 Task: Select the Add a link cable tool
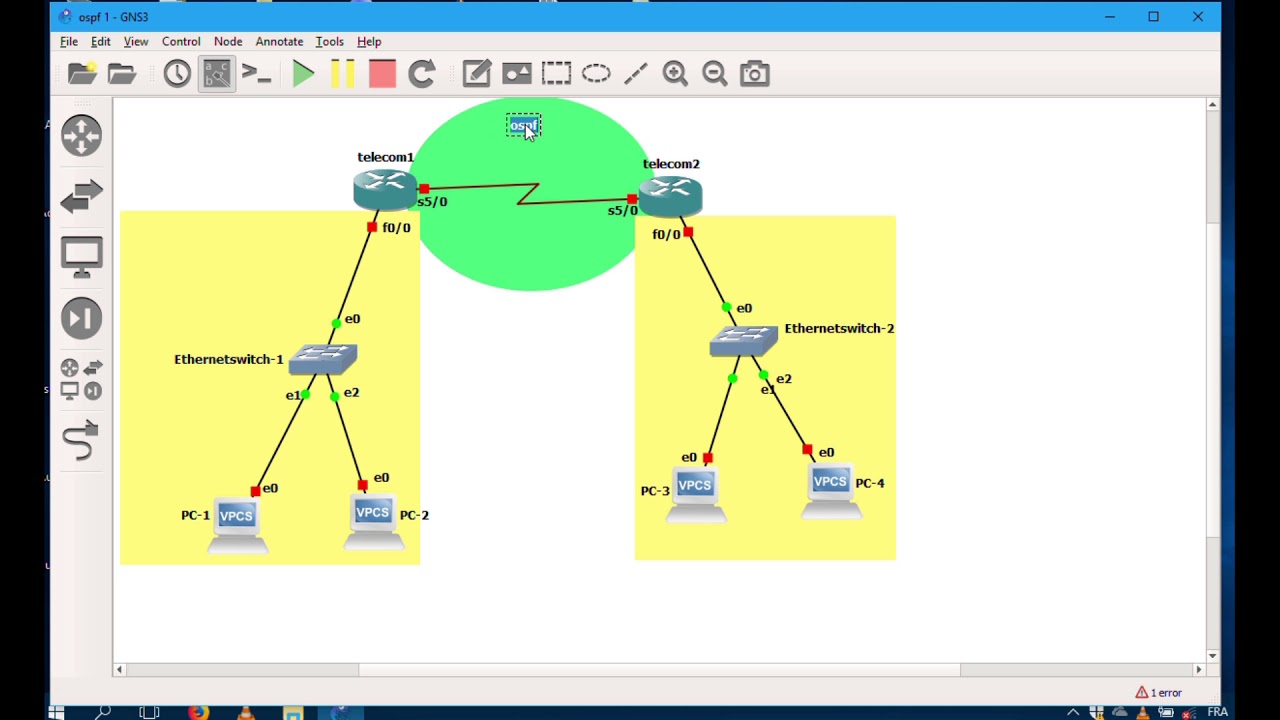(x=81, y=440)
